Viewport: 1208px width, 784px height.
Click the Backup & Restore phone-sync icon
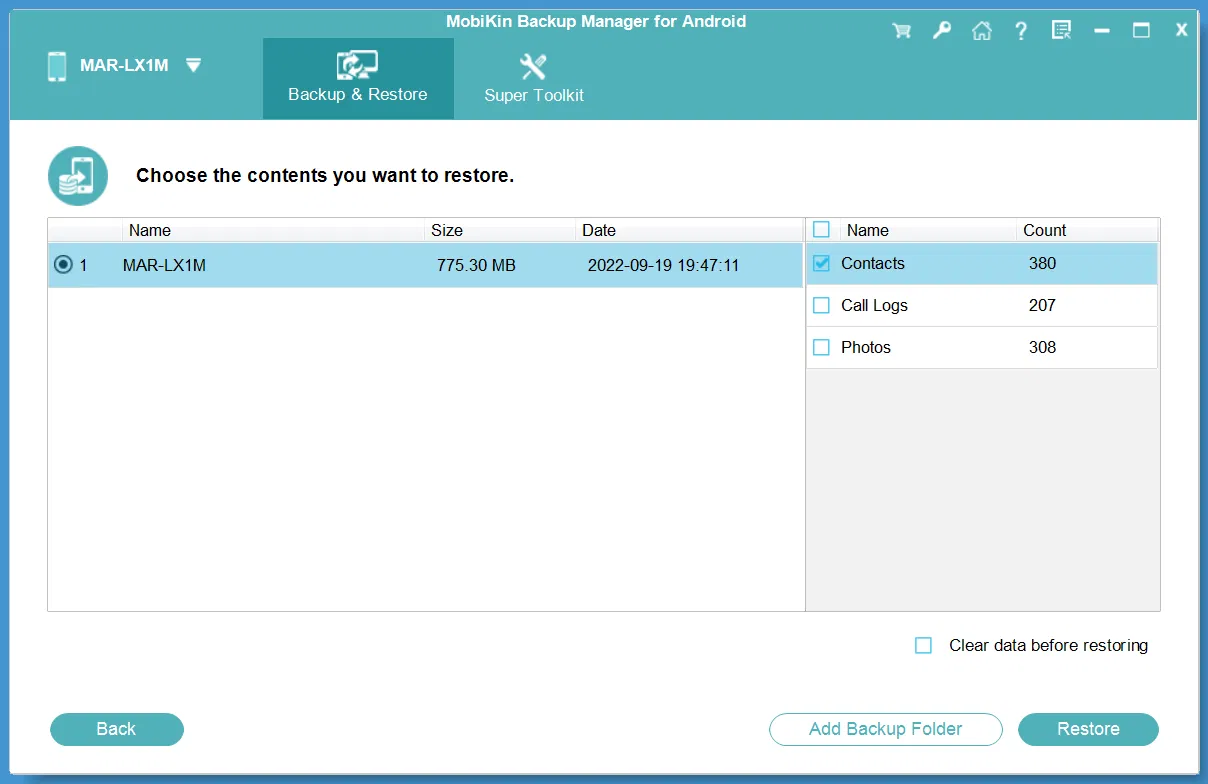coord(358,63)
